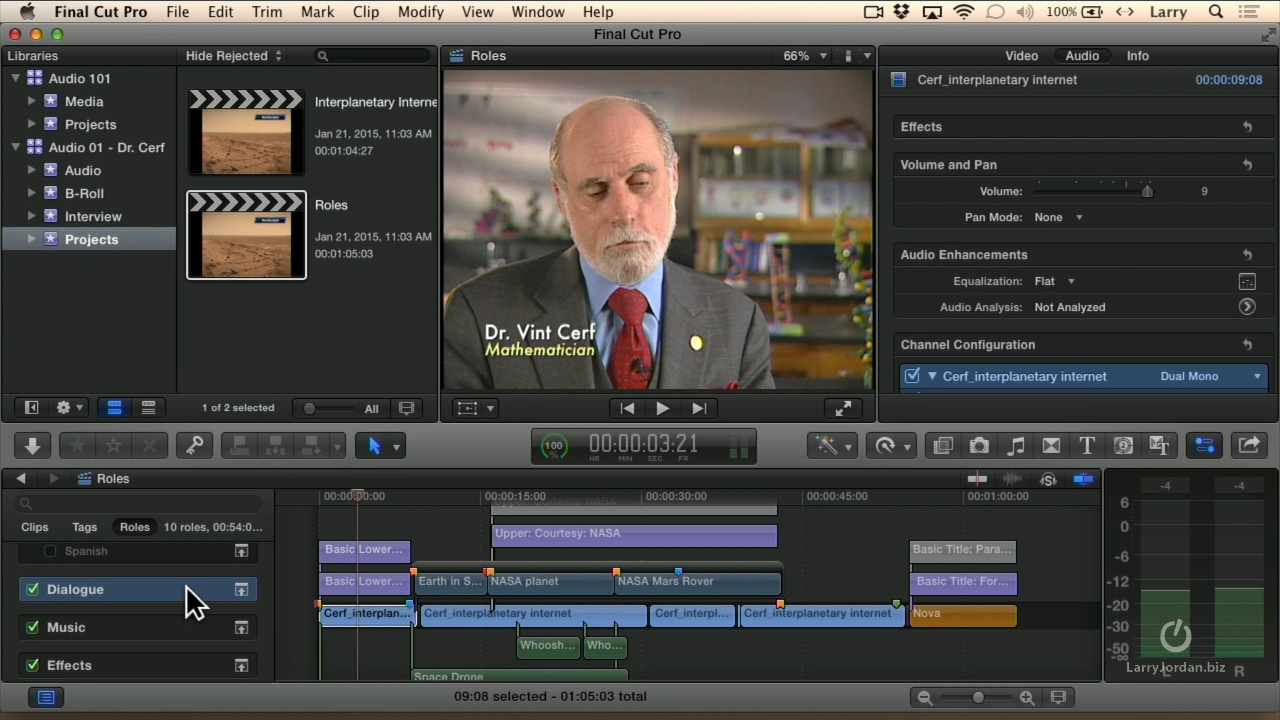Image resolution: width=1280 pixels, height=720 pixels.
Task: Open the Generators Browser
Action: pyautogui.click(x=1123, y=446)
